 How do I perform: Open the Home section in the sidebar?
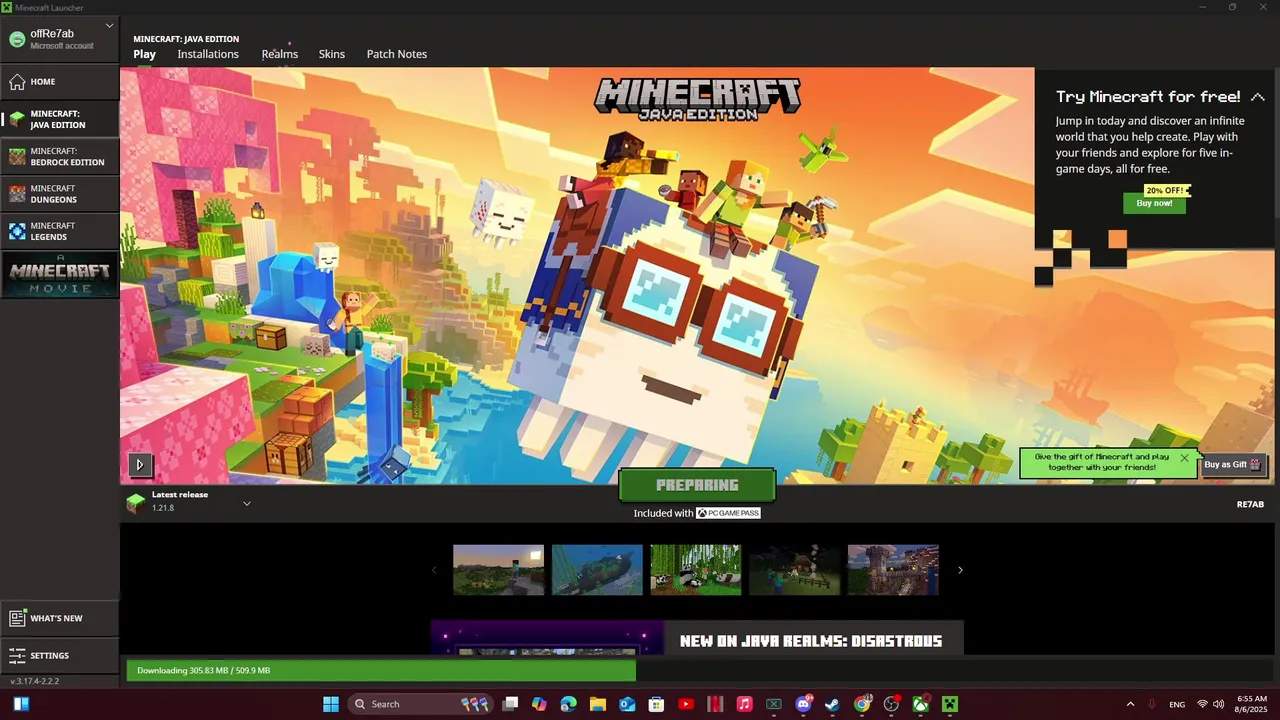(59, 81)
